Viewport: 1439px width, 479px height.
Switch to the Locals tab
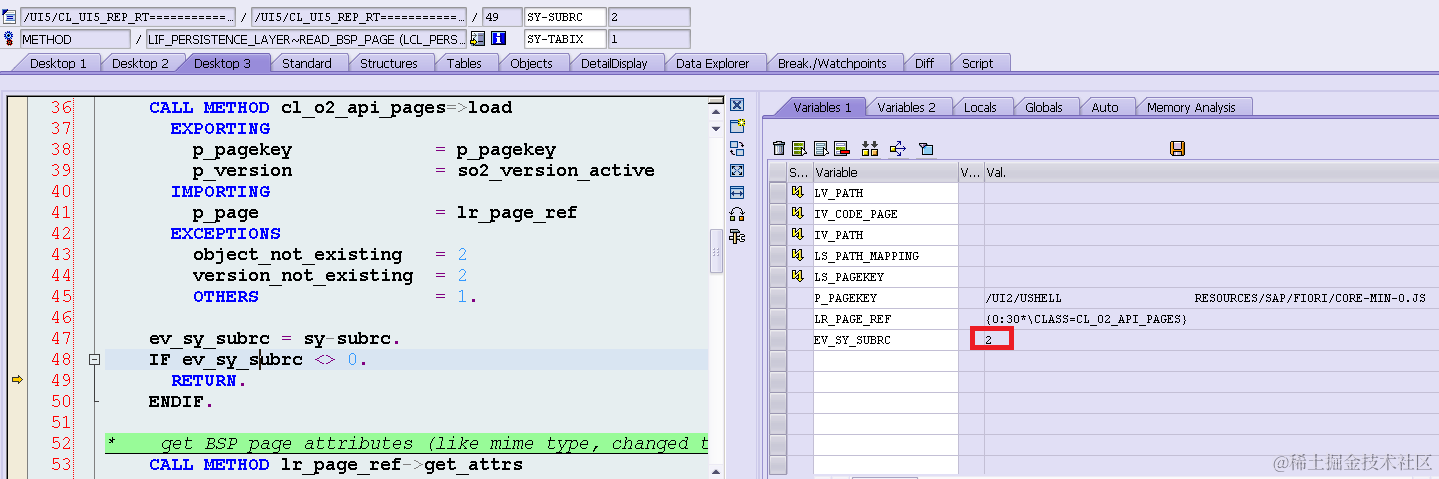(980, 107)
